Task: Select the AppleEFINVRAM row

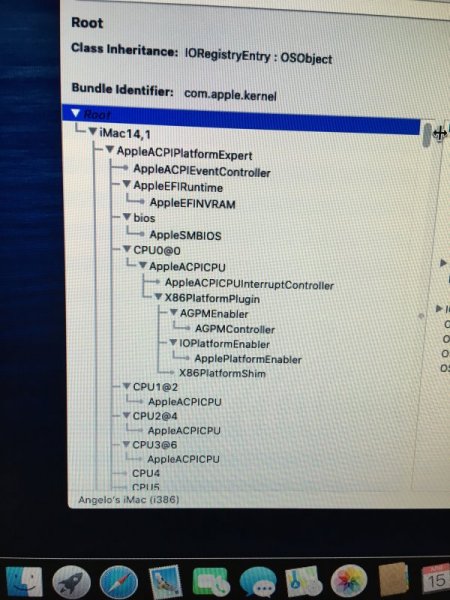Action: (192, 203)
